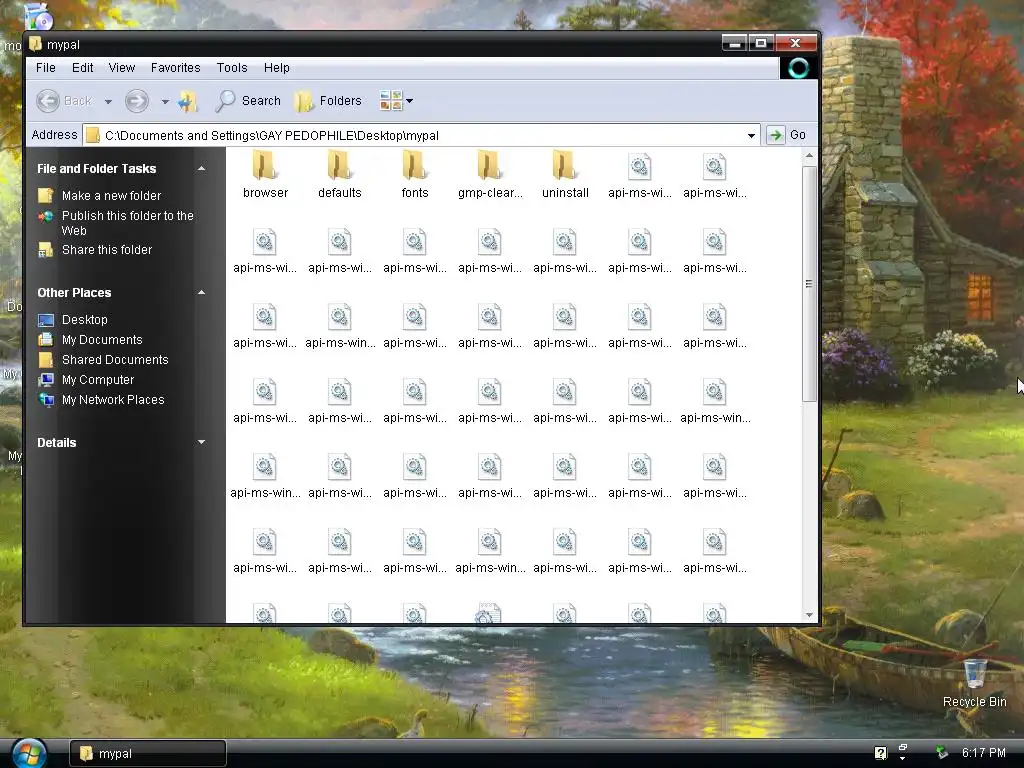The image size is (1024, 768).
Task: Click the Make a new folder link
Action: coord(112,195)
